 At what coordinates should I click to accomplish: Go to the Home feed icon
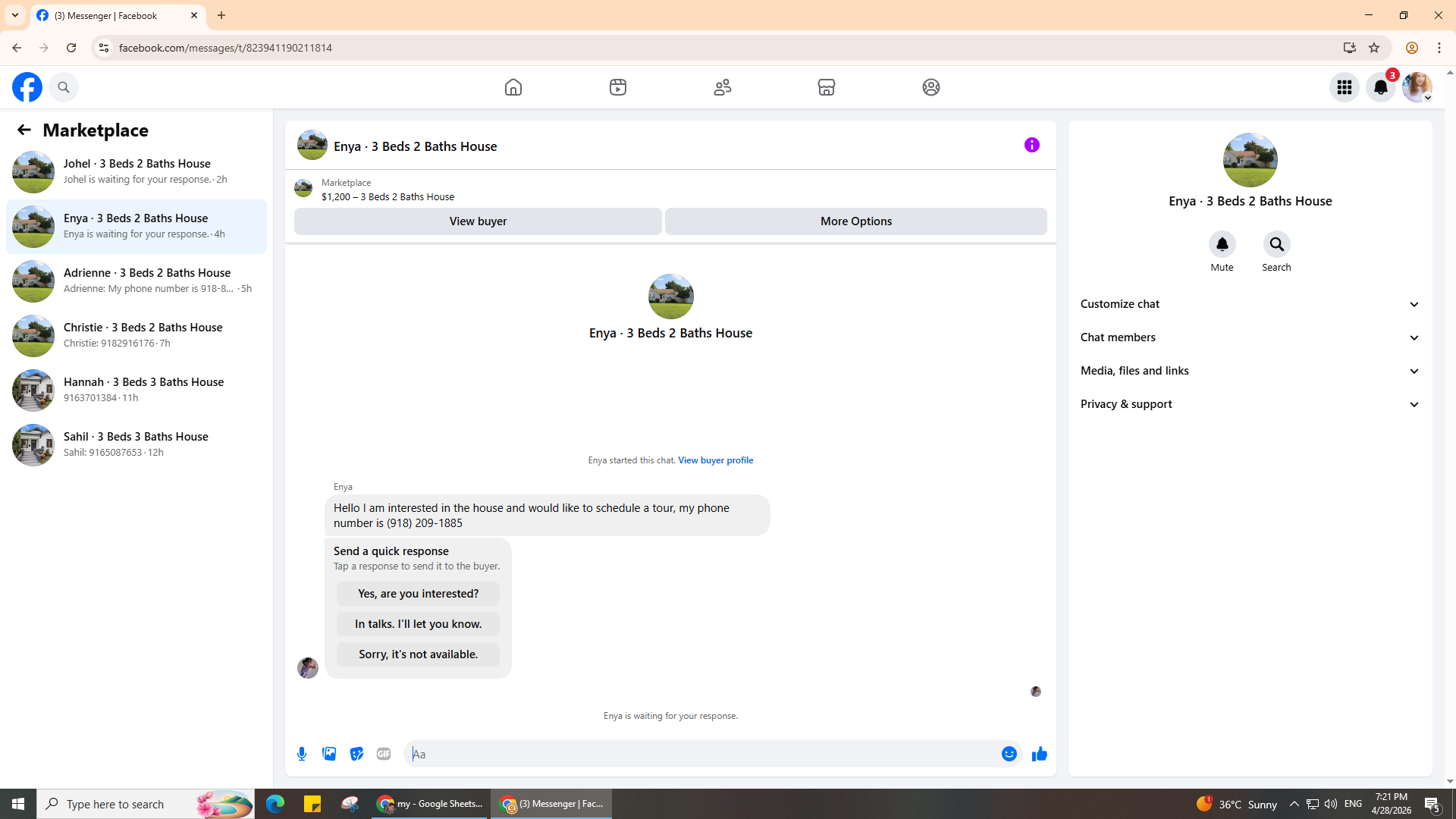click(x=513, y=87)
